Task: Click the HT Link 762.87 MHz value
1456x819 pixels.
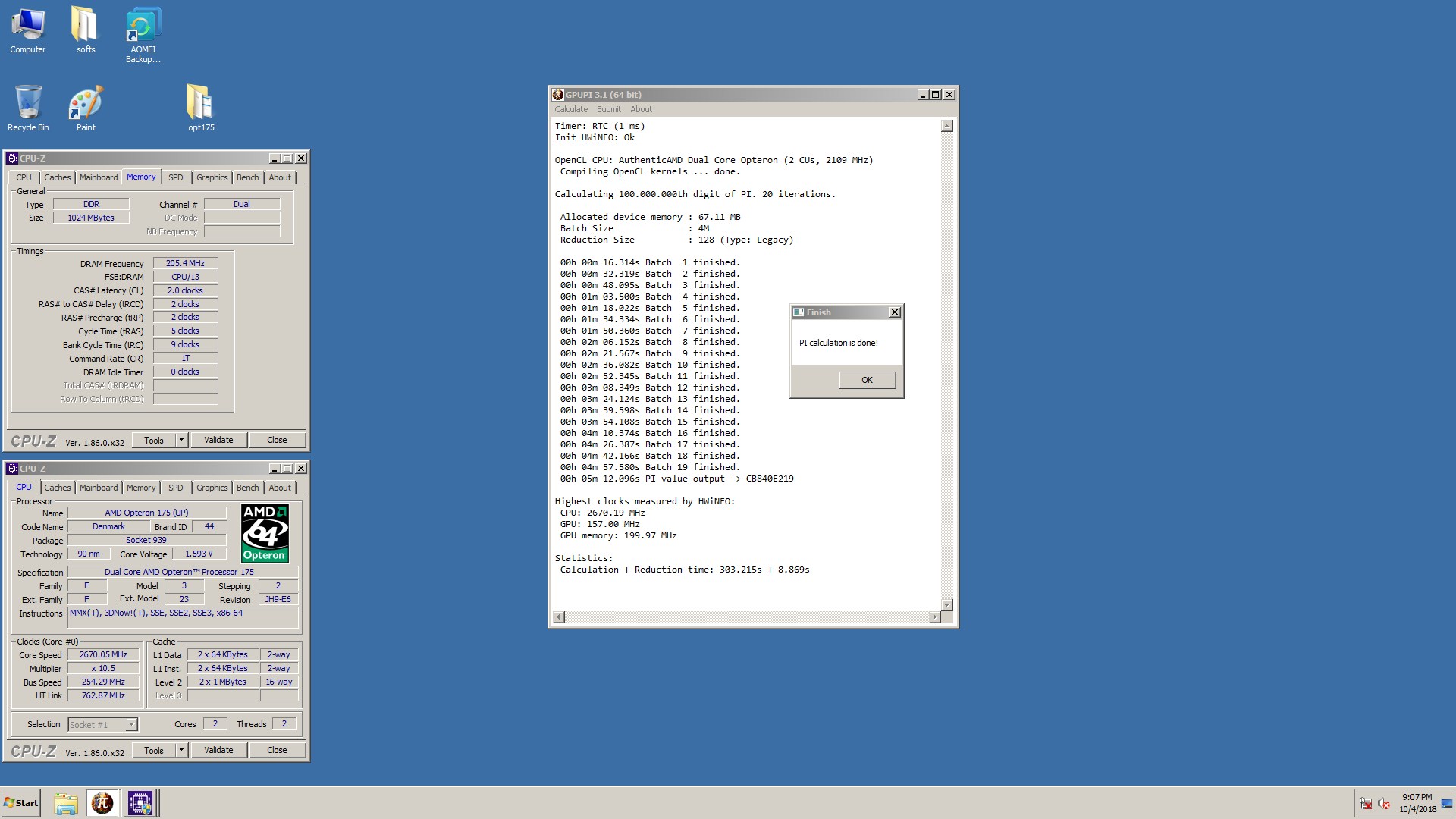Action: (103, 695)
